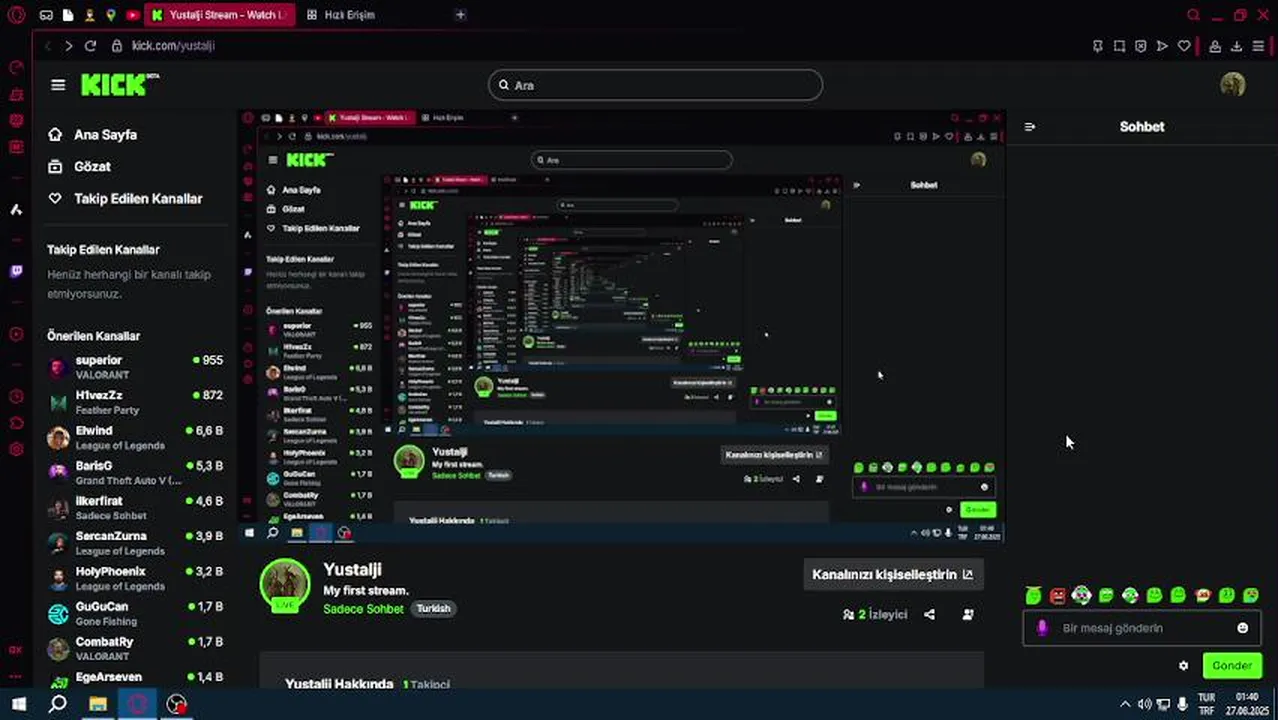Click the stream video preview

point(621,326)
